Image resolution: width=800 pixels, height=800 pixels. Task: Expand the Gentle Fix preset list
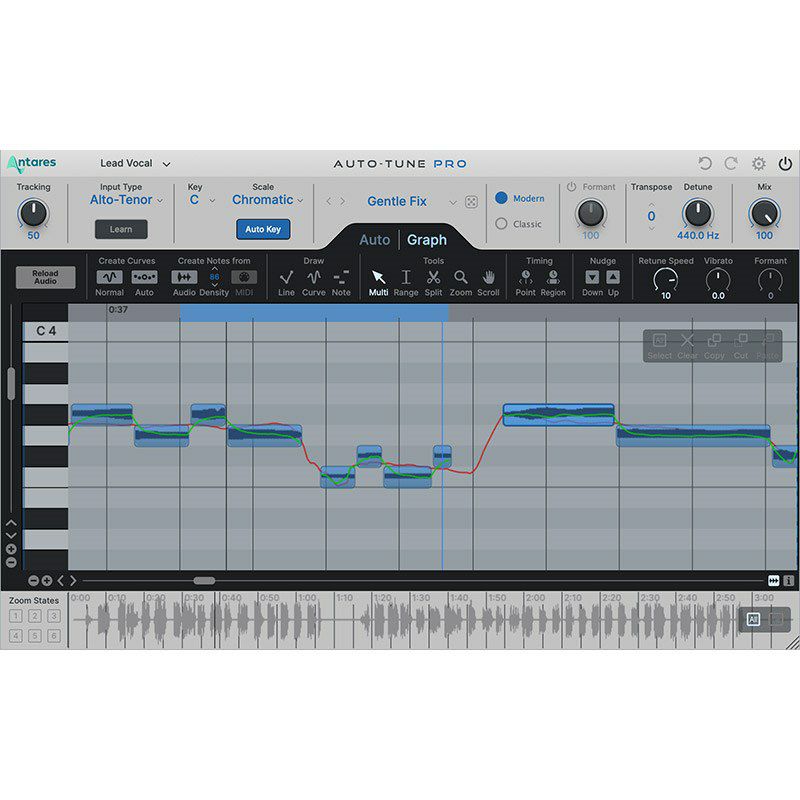tap(453, 203)
